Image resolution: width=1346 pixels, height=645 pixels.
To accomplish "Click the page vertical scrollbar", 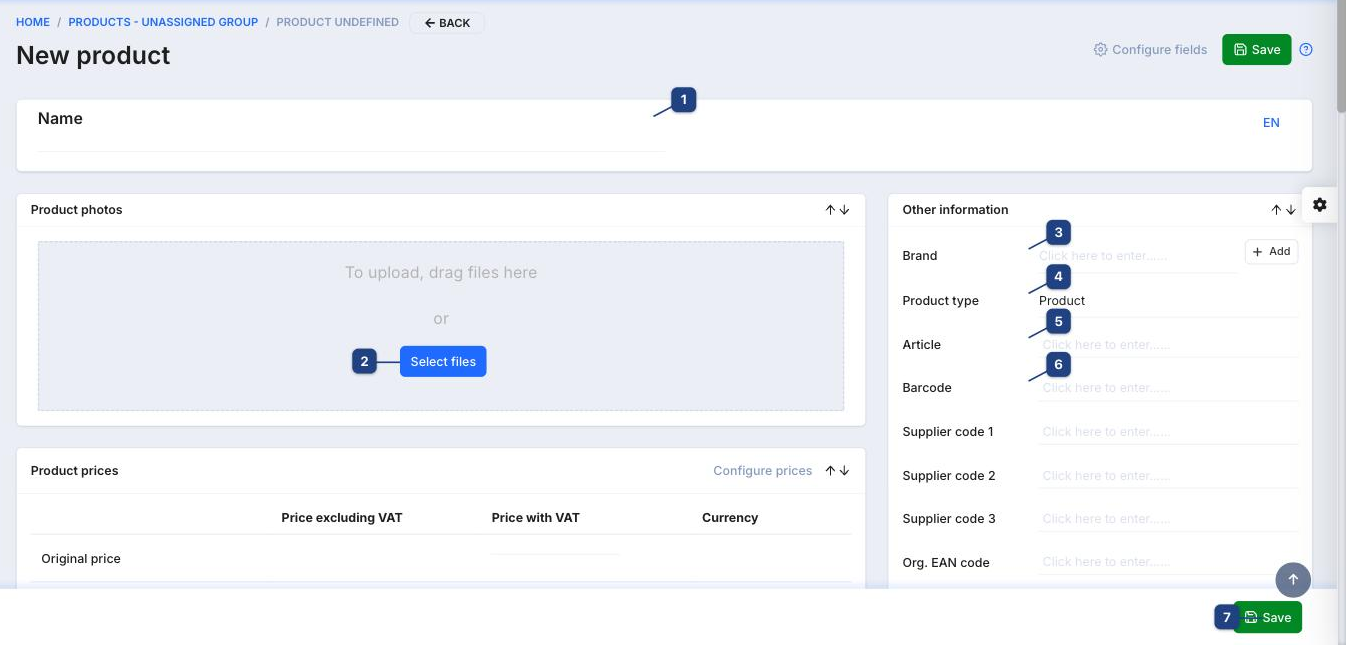I will click(1341, 55).
